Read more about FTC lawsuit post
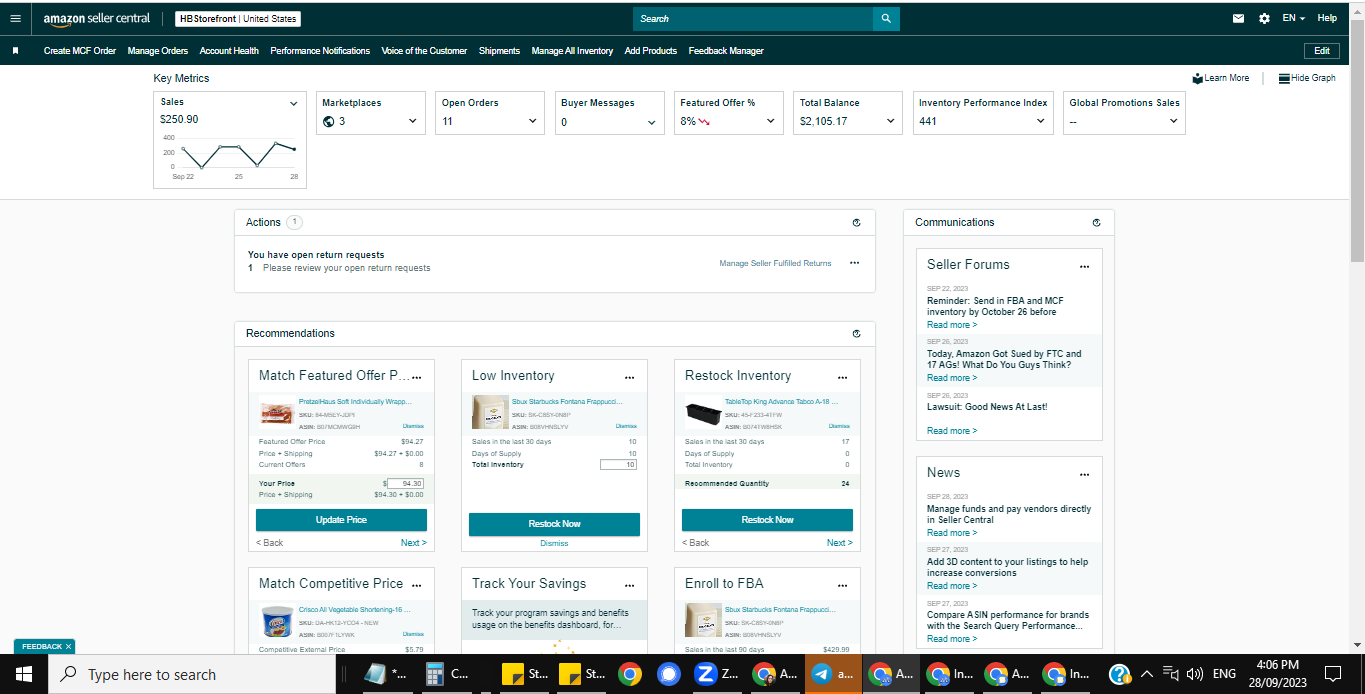This screenshot has width=1365, height=694. pyautogui.click(x=952, y=378)
